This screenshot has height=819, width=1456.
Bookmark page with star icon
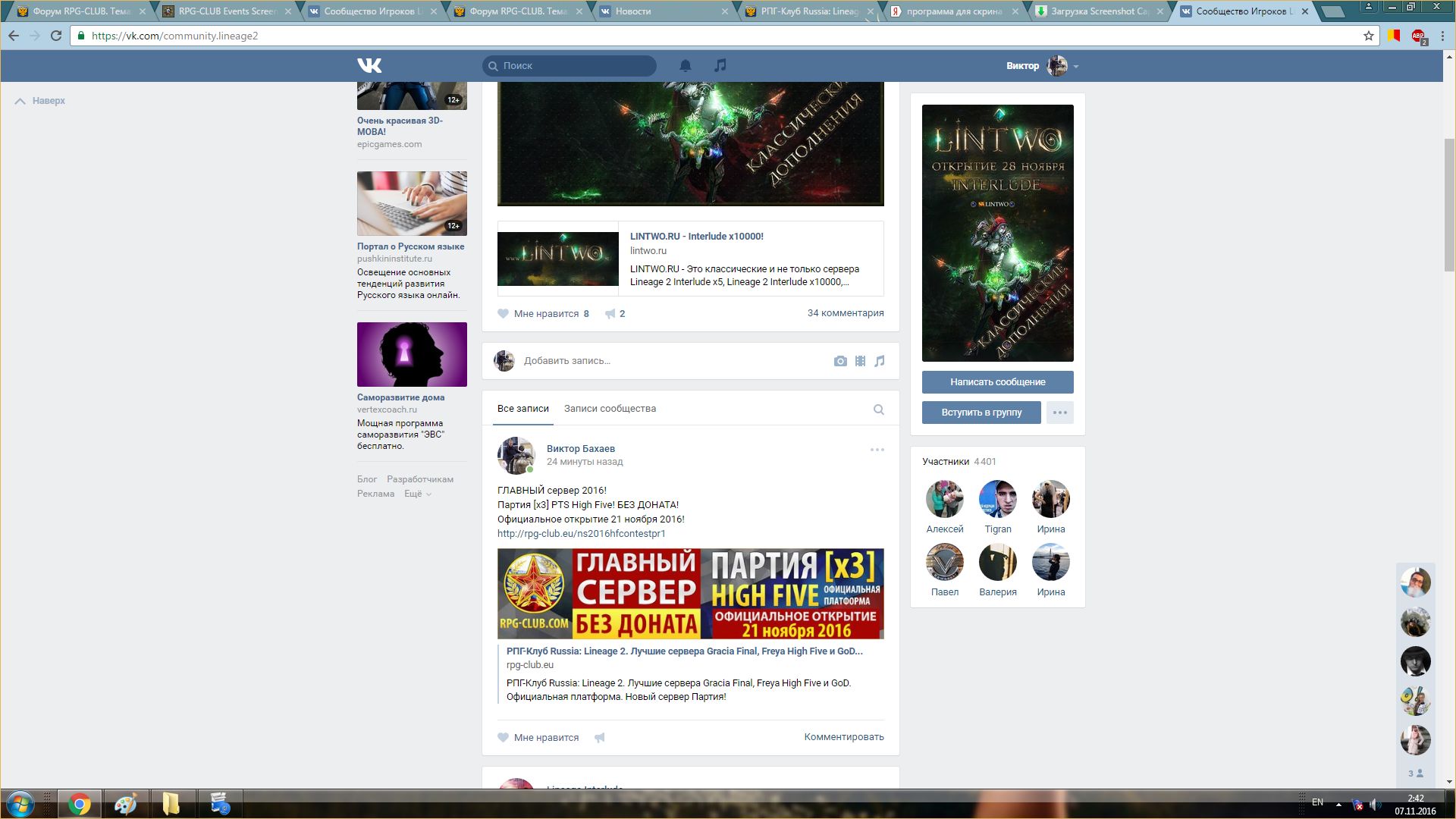coord(1368,36)
